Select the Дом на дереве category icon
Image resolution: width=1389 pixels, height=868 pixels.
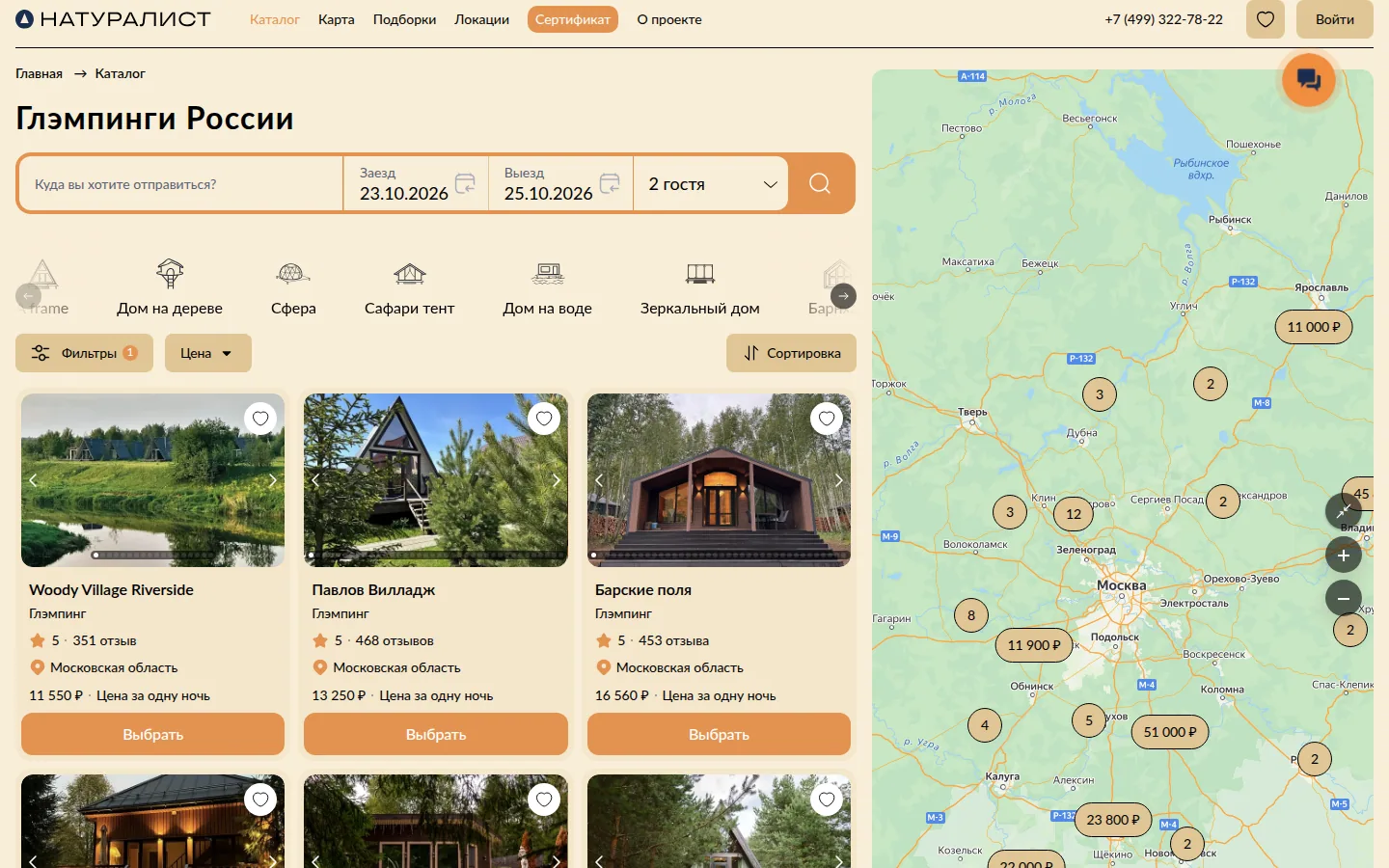point(170,274)
